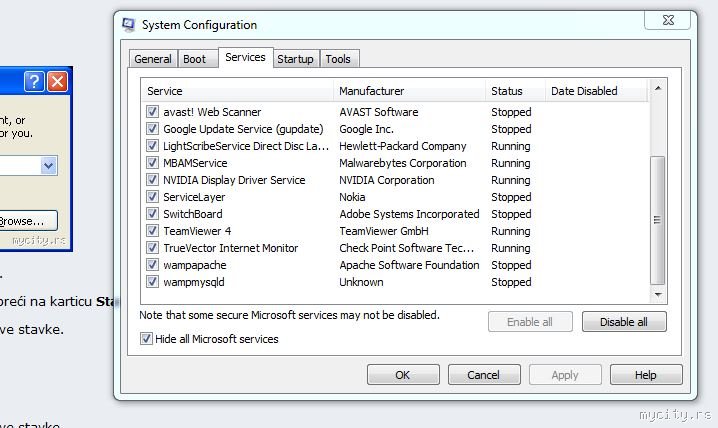Viewport: 718px width, 428px height.
Task: Select the NVIDIA Corporation manufacturer cell
Action: (387, 180)
